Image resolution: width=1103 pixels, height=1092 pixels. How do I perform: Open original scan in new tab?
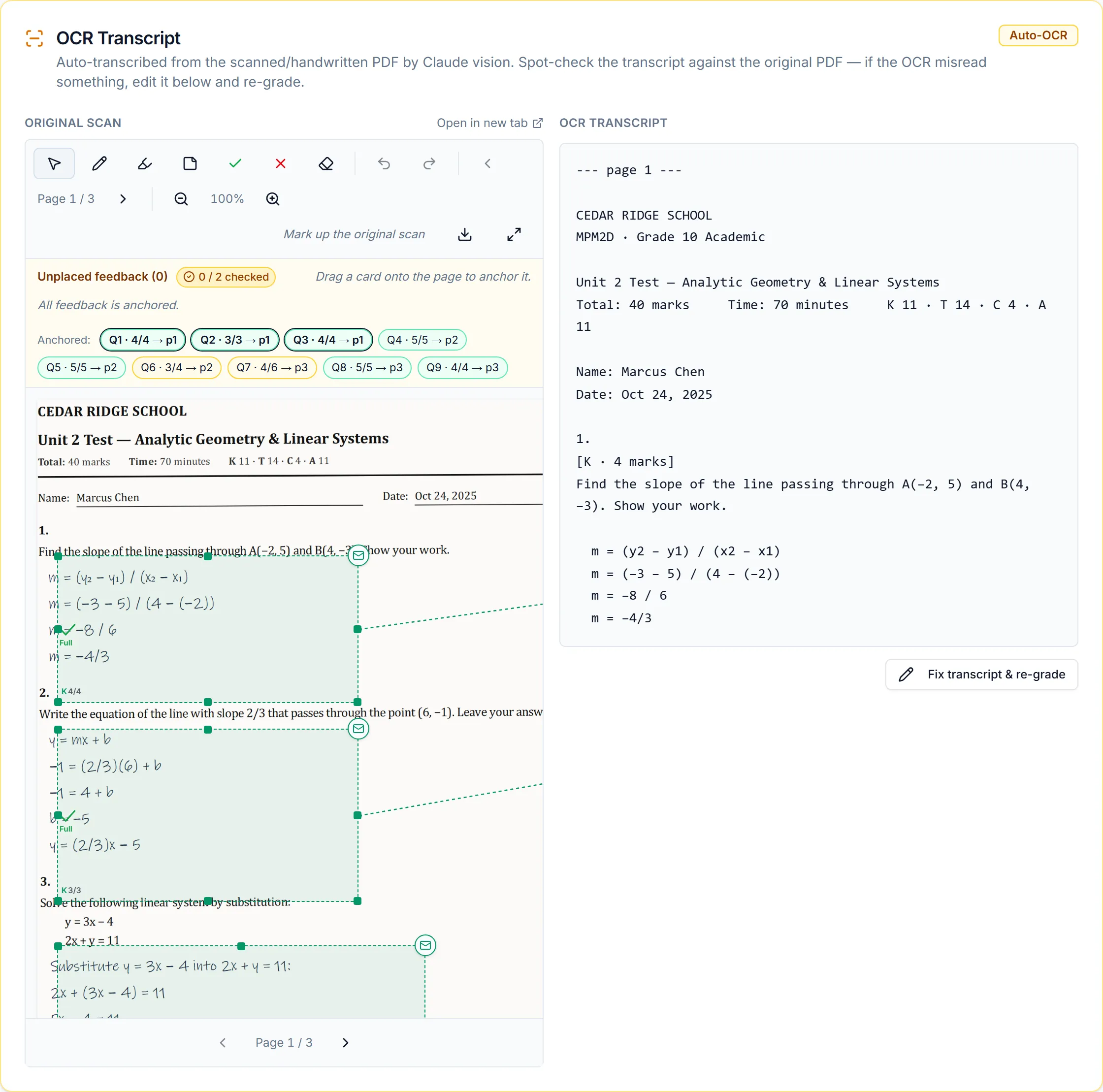(x=490, y=123)
